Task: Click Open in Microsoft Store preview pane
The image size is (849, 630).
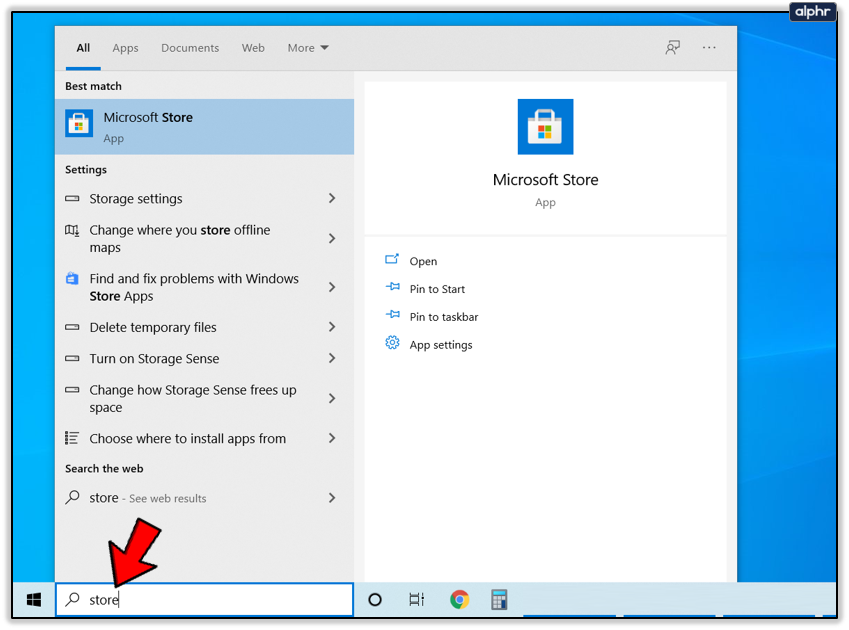Action: pos(423,261)
